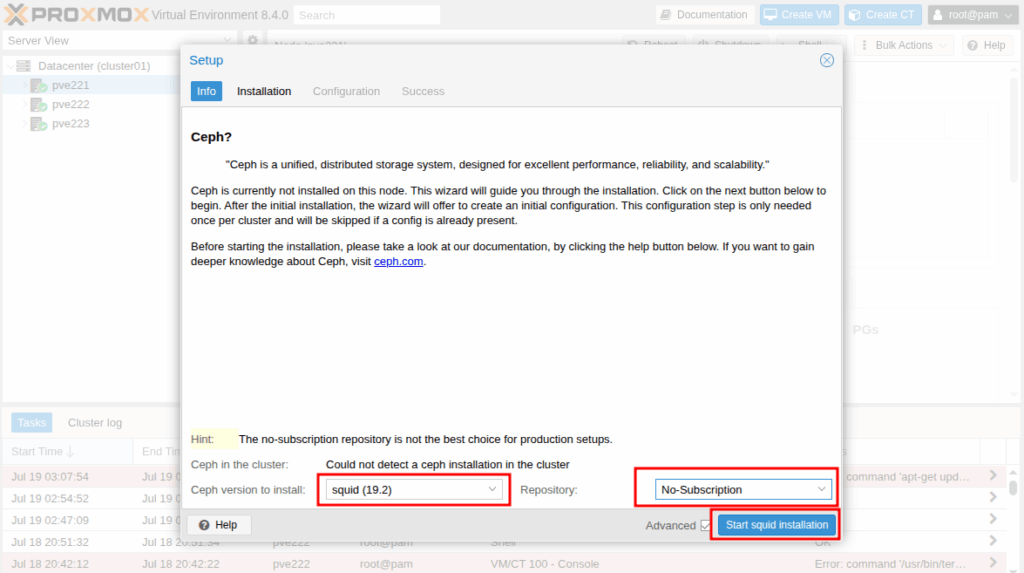1024x573 pixels.
Task: Open the Ceph version to install dropdown
Action: 414,489
